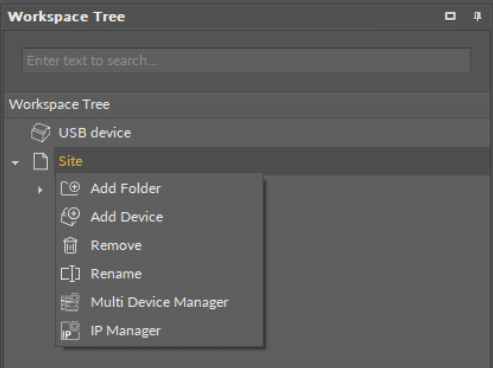
Task: Click the maximize panel icon in header
Action: pos(450,16)
